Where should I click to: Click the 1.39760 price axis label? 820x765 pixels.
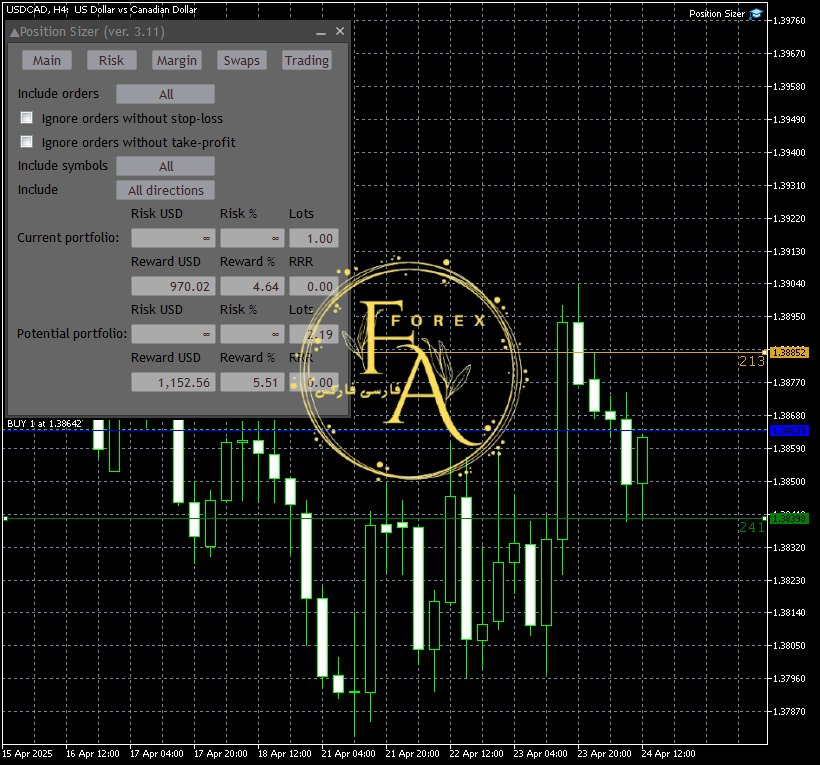[x=789, y=20]
